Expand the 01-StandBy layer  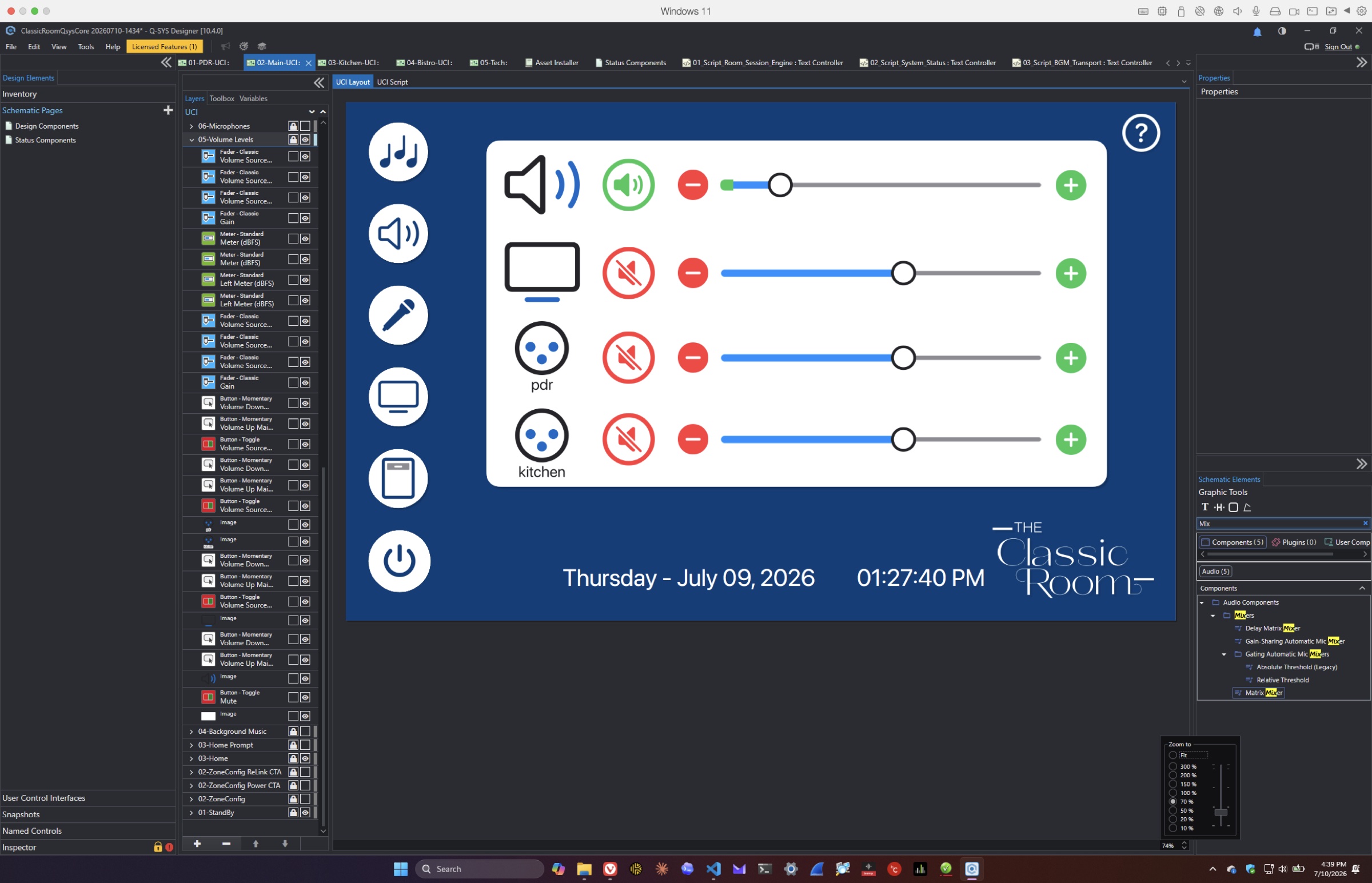pos(192,813)
